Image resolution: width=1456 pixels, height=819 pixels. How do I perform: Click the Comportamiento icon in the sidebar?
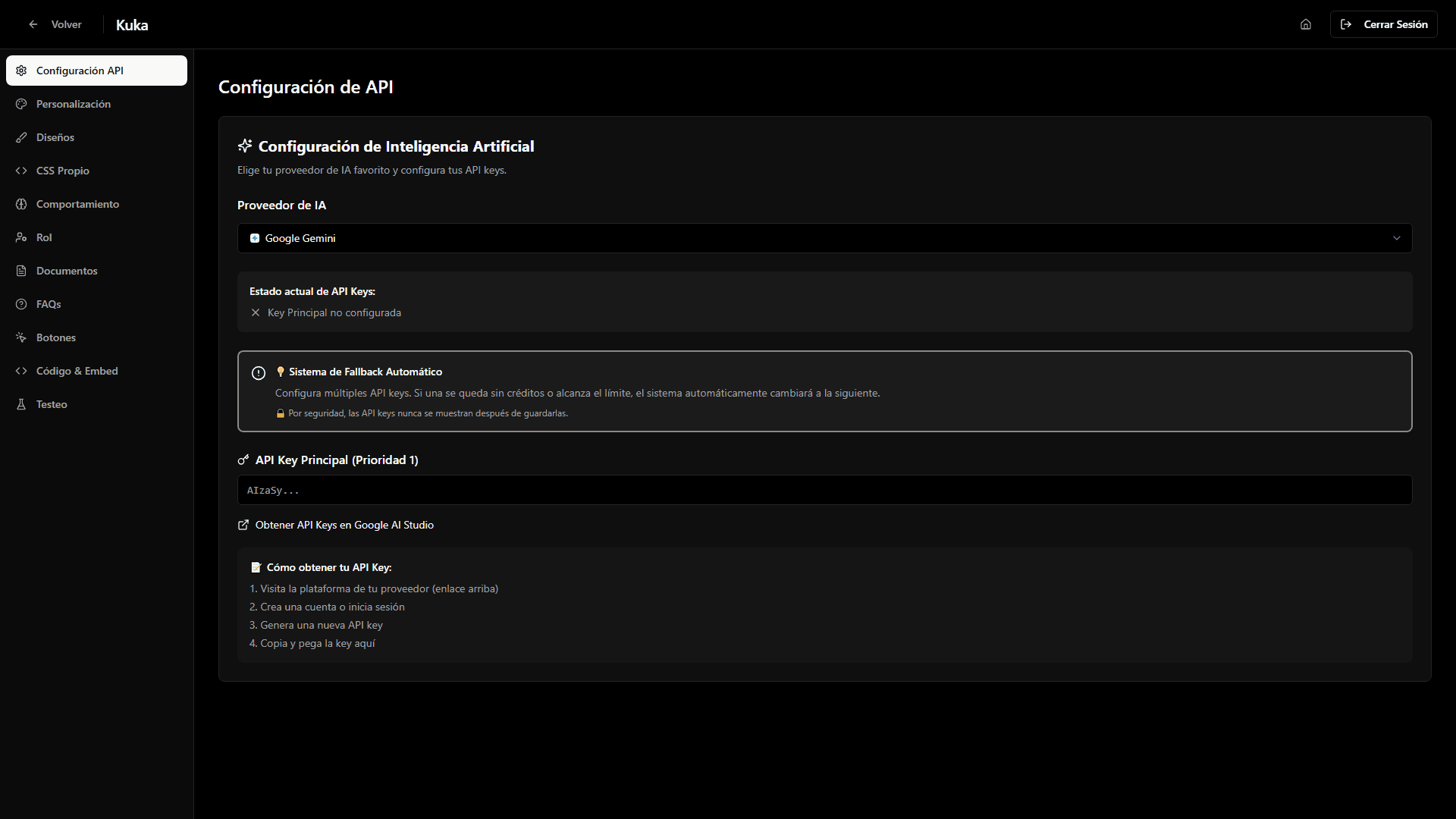(21, 204)
